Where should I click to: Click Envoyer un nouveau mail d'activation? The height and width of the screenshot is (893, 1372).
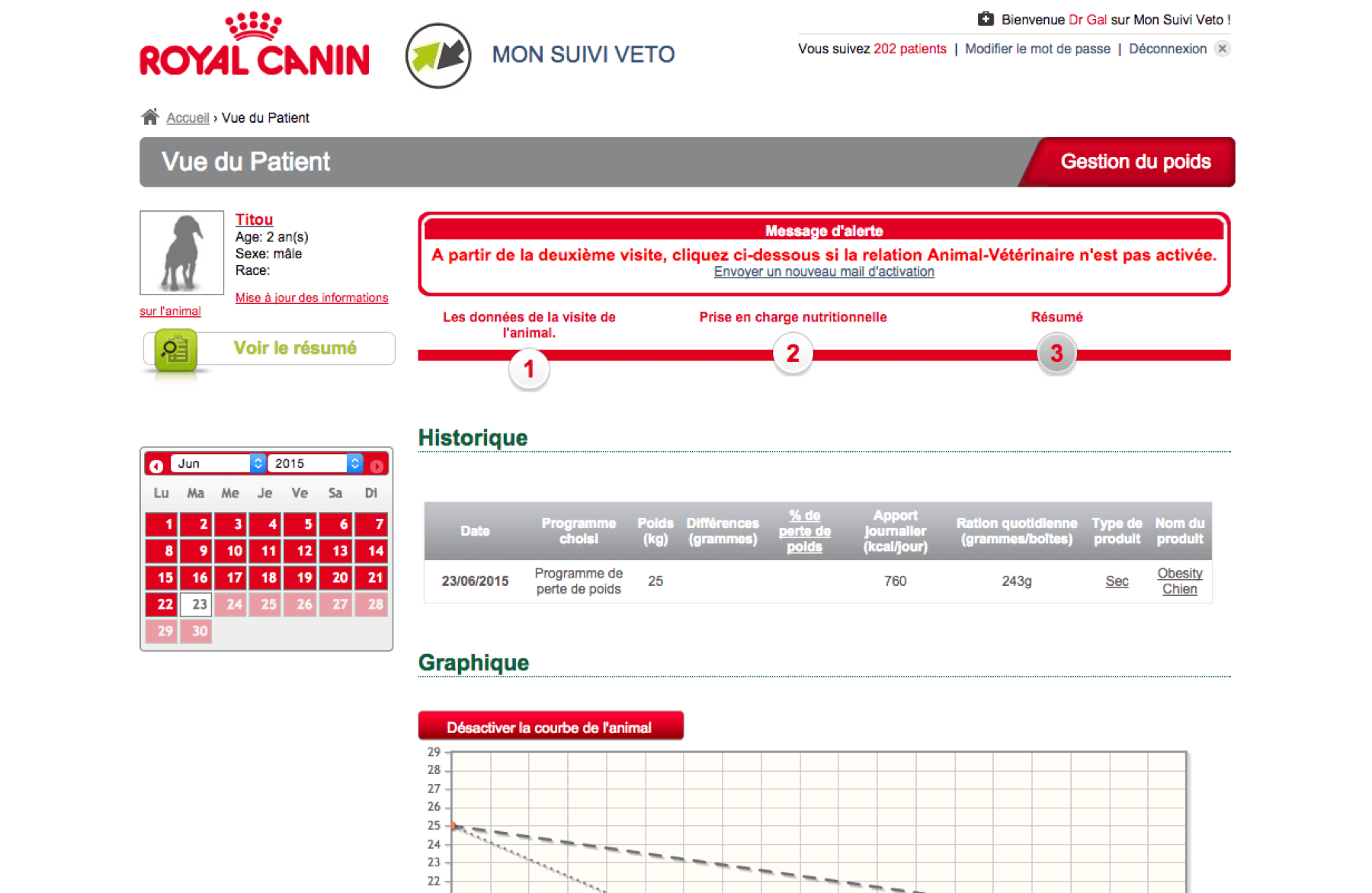tap(824, 272)
